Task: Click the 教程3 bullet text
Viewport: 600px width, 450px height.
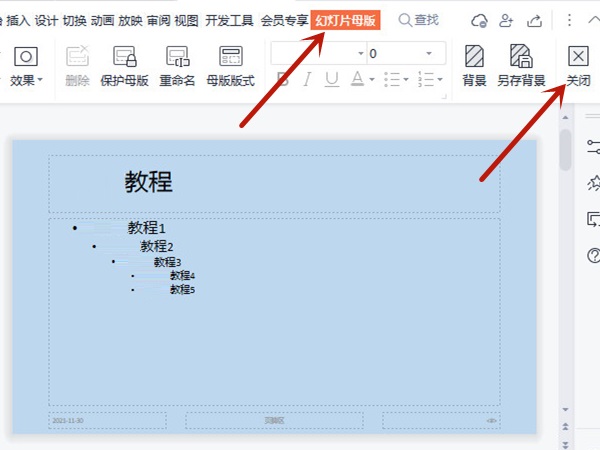Action: tap(167, 262)
